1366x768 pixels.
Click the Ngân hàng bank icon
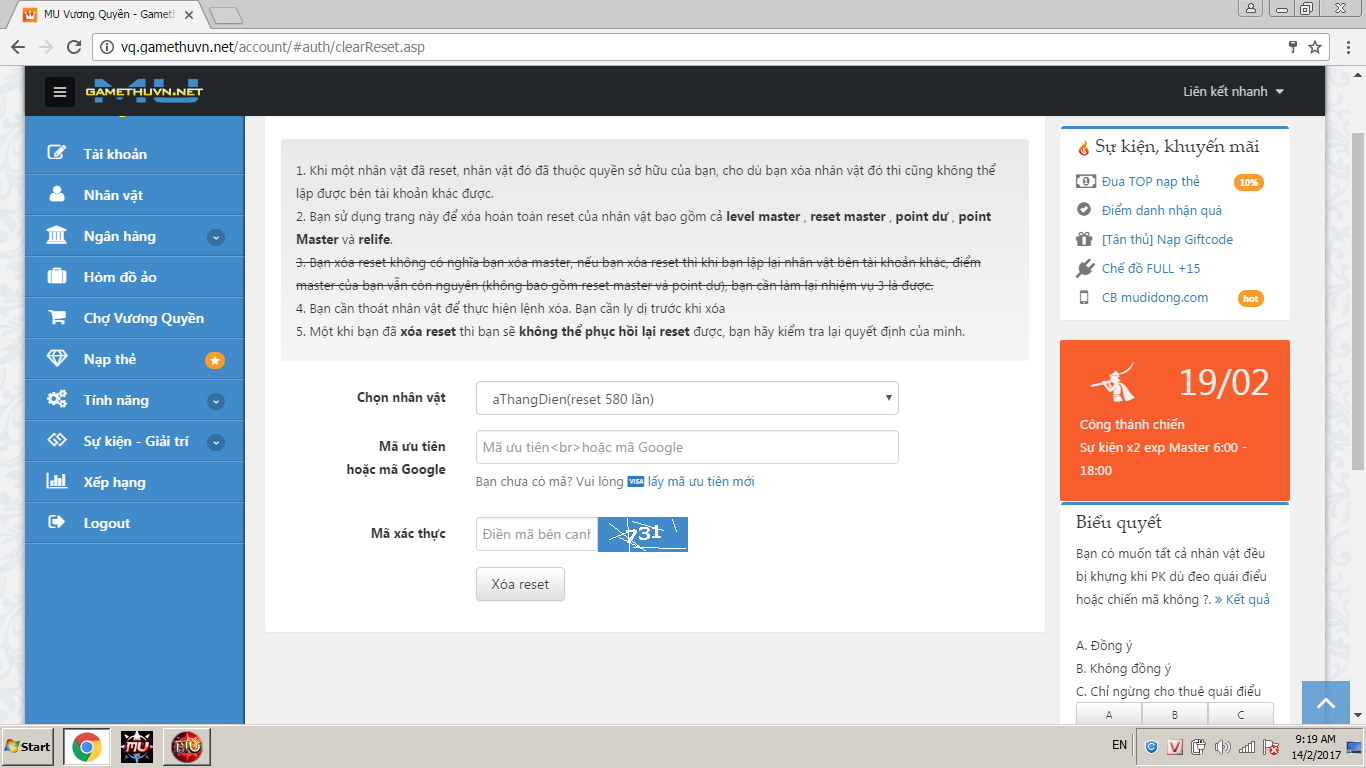coord(57,236)
